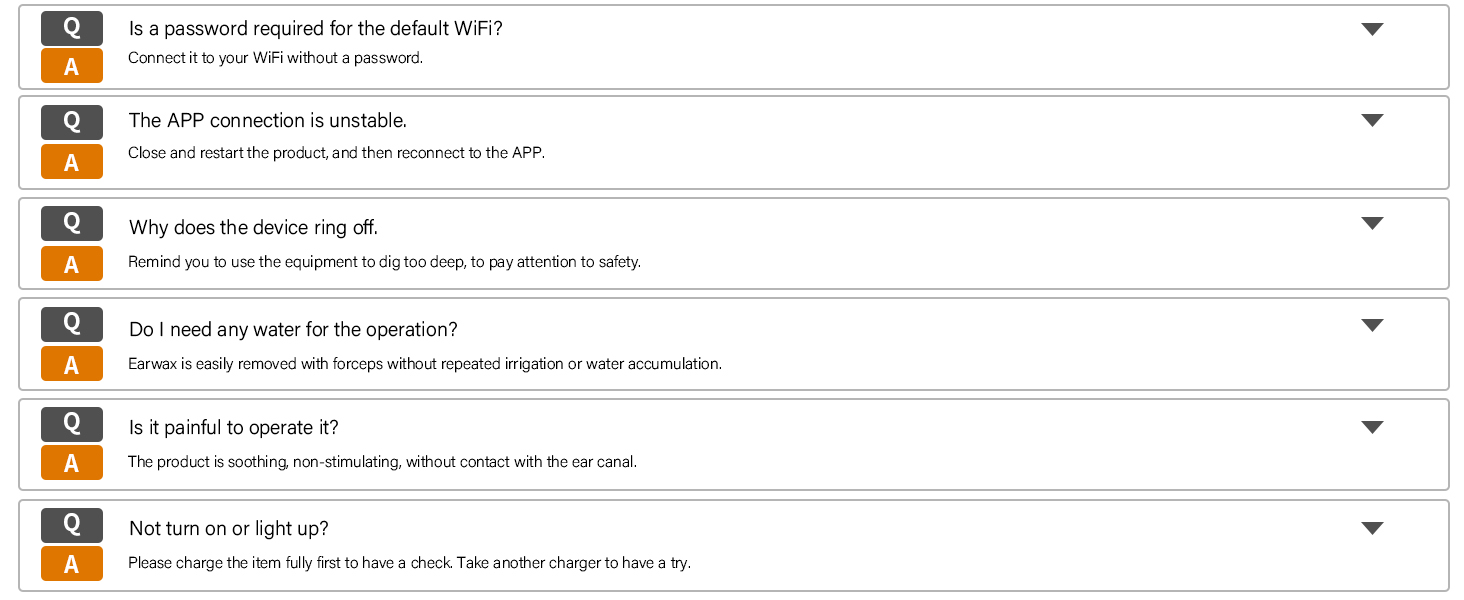Click the orange A icon for restart answer

pyautogui.click(x=72, y=162)
